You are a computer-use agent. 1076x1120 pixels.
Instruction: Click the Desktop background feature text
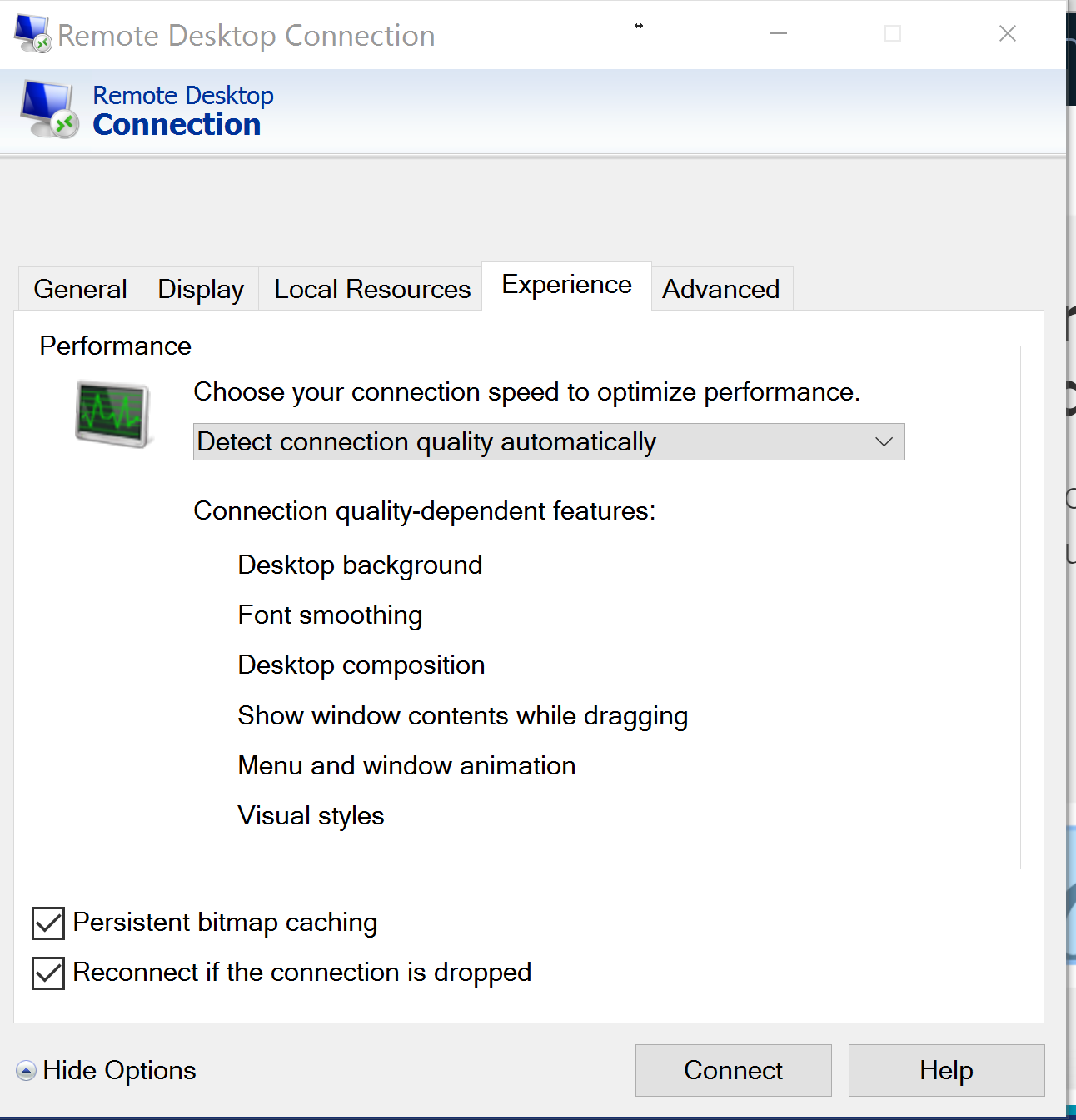pos(360,565)
